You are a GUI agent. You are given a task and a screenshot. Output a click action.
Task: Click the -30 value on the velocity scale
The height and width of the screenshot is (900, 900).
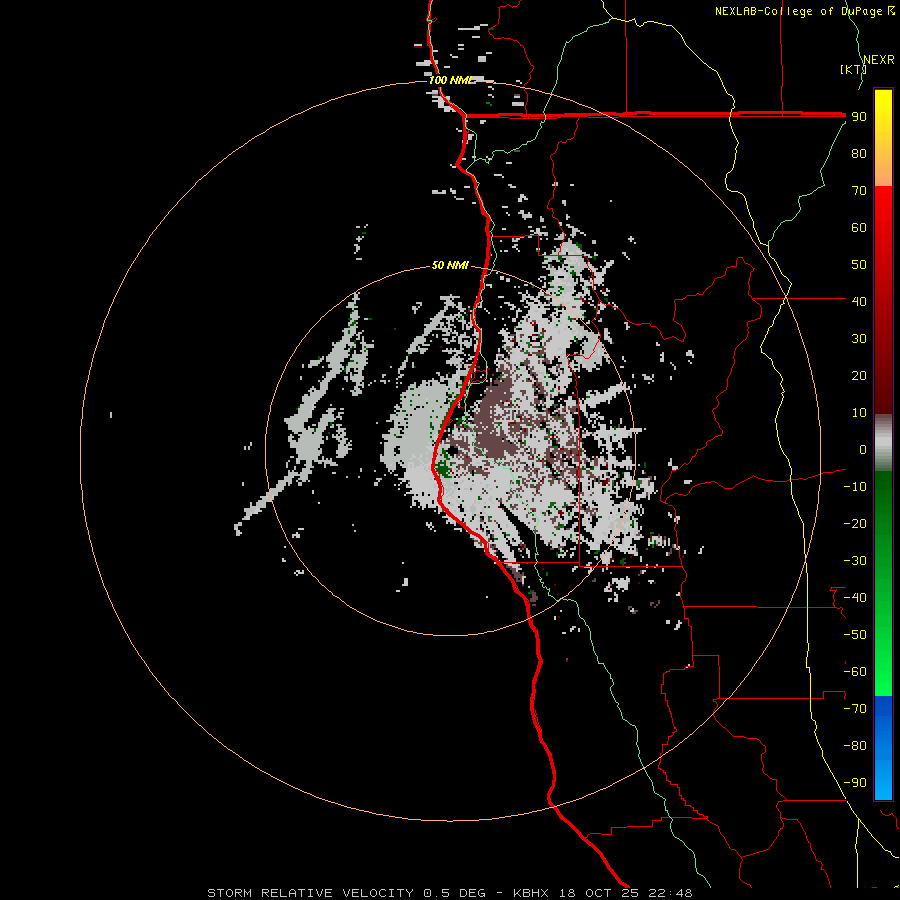point(855,561)
